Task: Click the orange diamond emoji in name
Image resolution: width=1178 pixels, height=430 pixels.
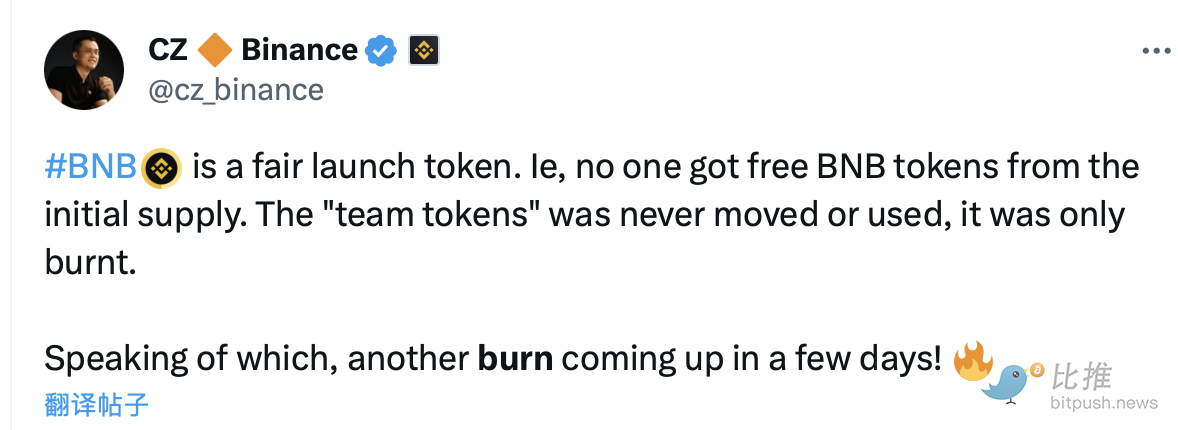Action: click(x=214, y=49)
